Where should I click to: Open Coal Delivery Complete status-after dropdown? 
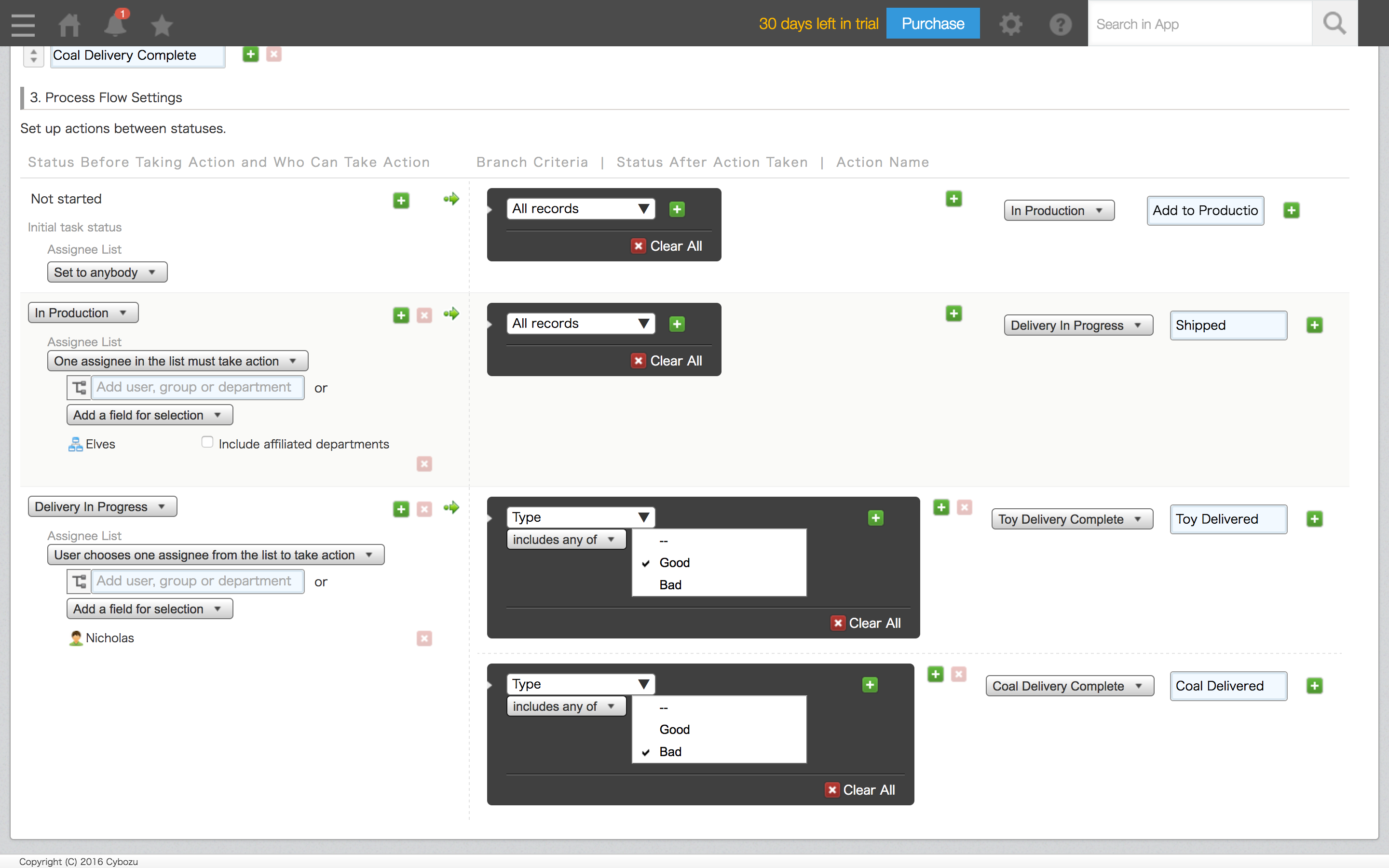pyautogui.click(x=1070, y=685)
